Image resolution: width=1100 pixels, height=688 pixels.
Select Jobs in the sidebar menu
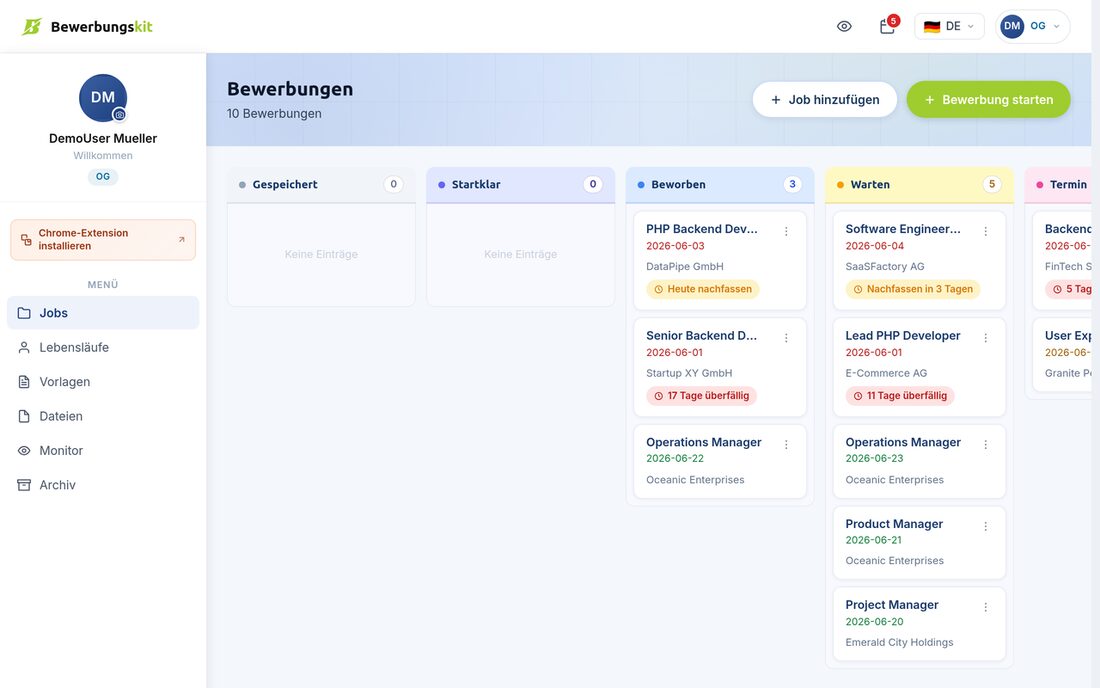[x=102, y=313]
